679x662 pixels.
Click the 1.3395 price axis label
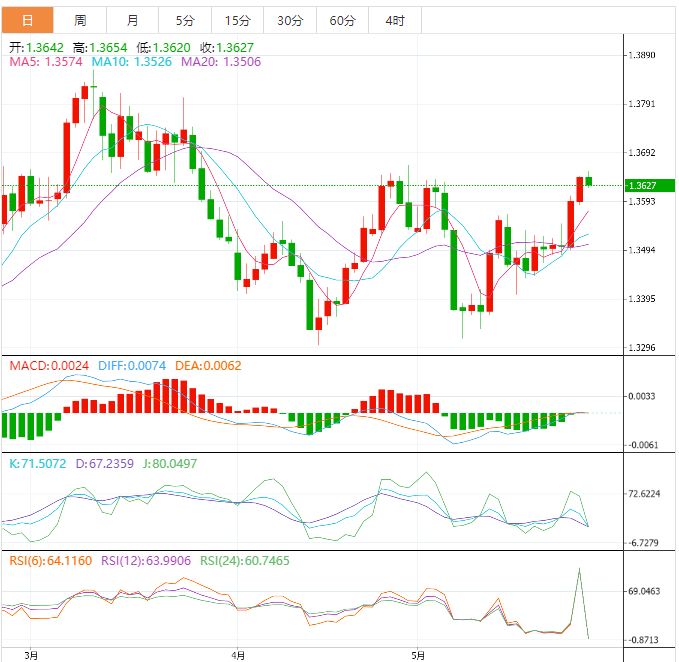pos(642,299)
